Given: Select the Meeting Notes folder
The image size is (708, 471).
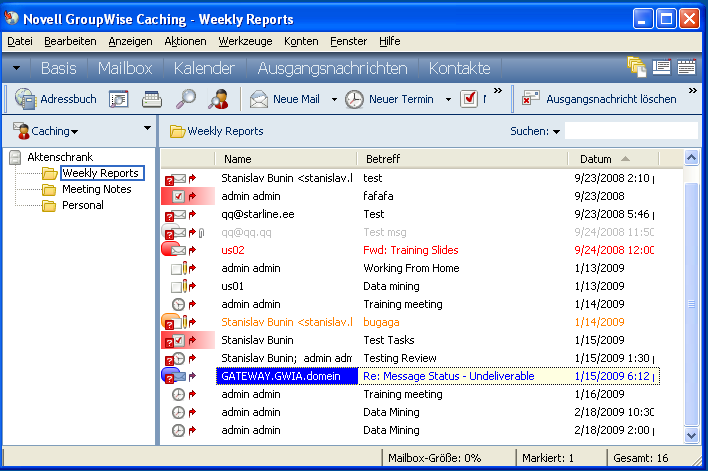Looking at the screenshot, I should coord(96,189).
